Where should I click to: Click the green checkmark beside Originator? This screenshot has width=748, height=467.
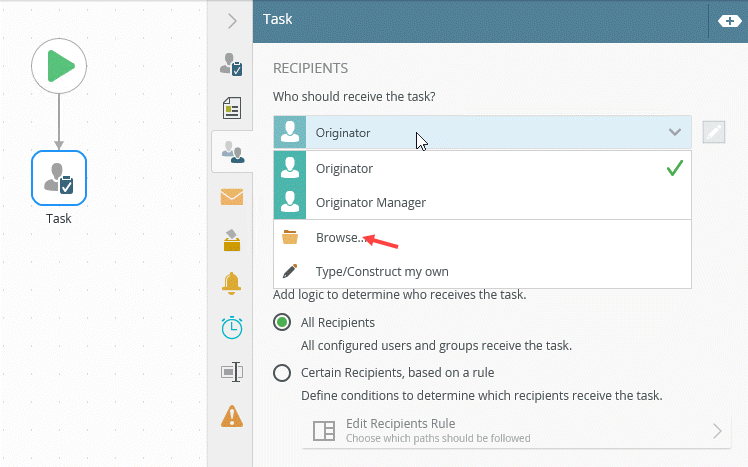675,168
